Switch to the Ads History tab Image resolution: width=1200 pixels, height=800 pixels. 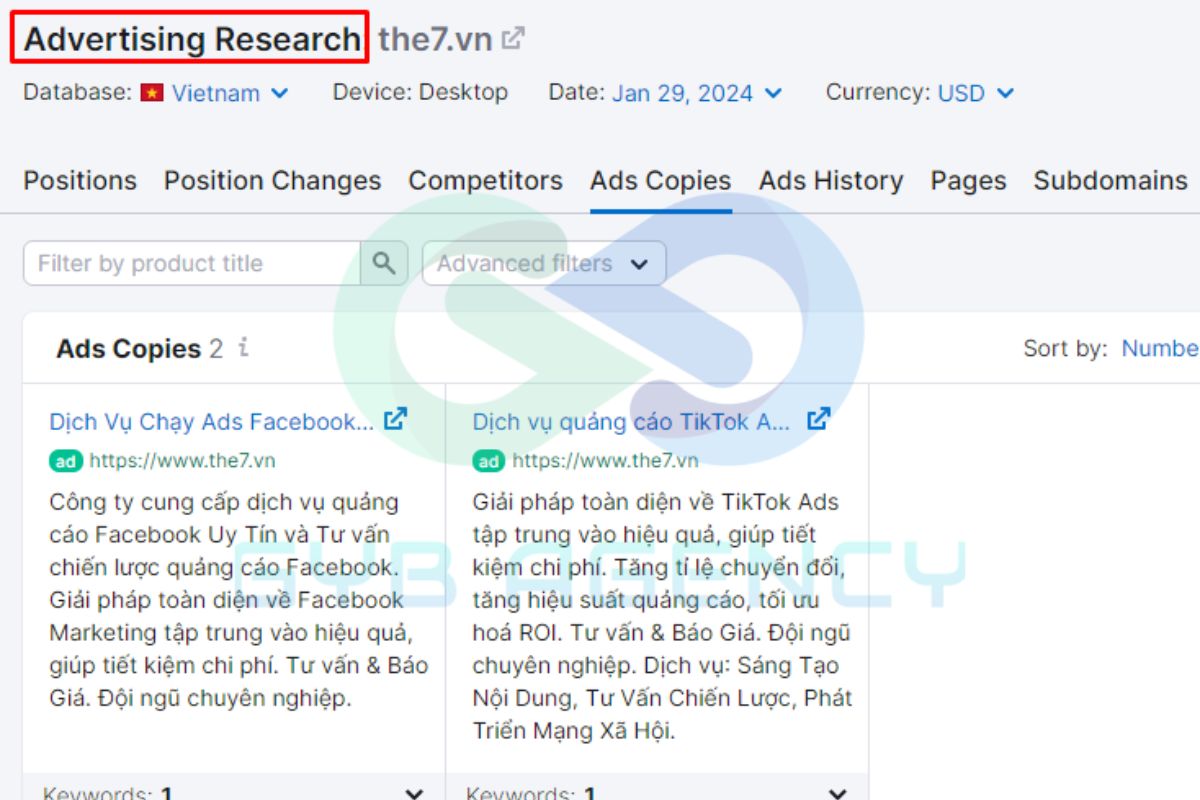[x=831, y=181]
